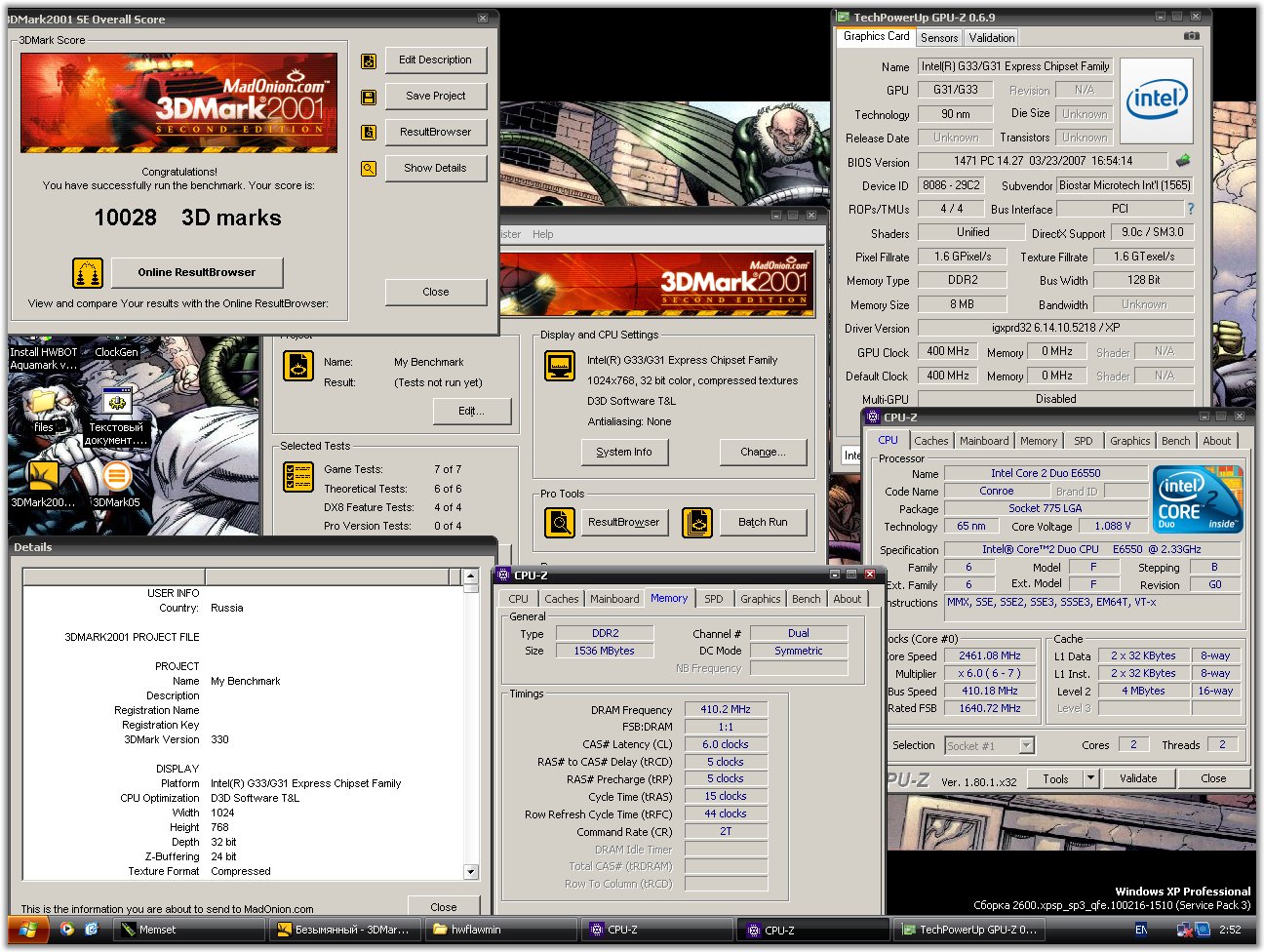
Task: Click the taskbar clock showing 2:52
Action: pos(1230,930)
